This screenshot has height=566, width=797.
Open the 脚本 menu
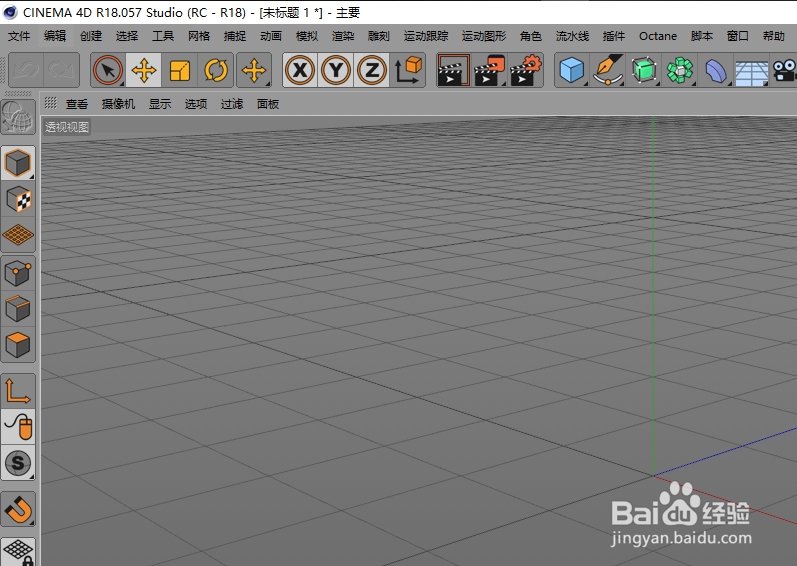[702, 36]
